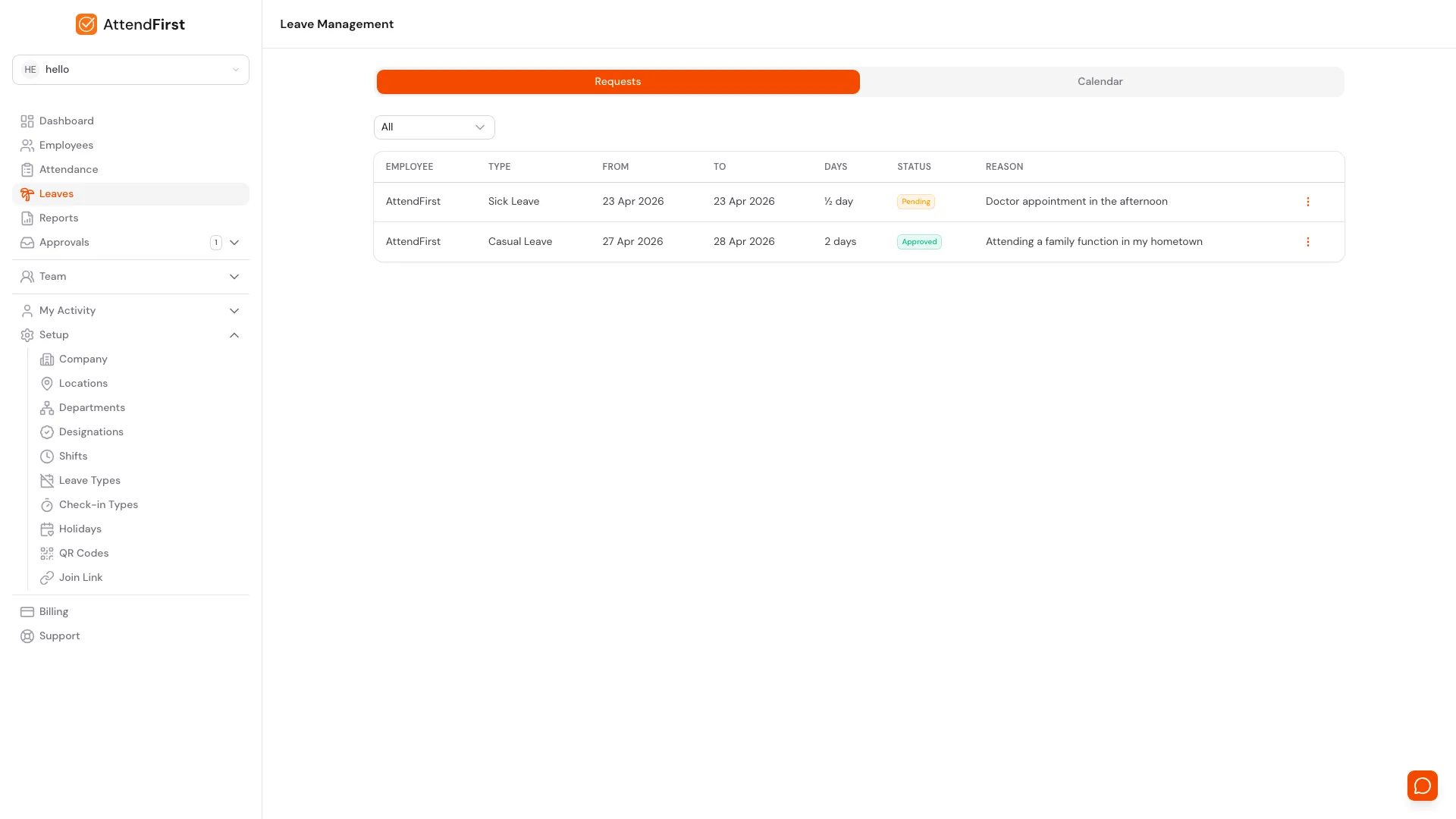Open the All status filter dropdown
Viewport: 1456px width, 819px height.
pyautogui.click(x=434, y=127)
